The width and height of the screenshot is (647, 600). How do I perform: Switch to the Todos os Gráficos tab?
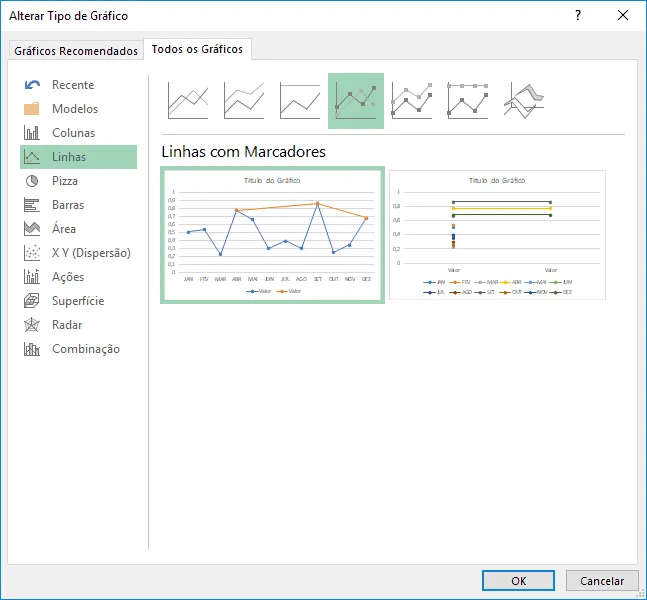pos(197,49)
